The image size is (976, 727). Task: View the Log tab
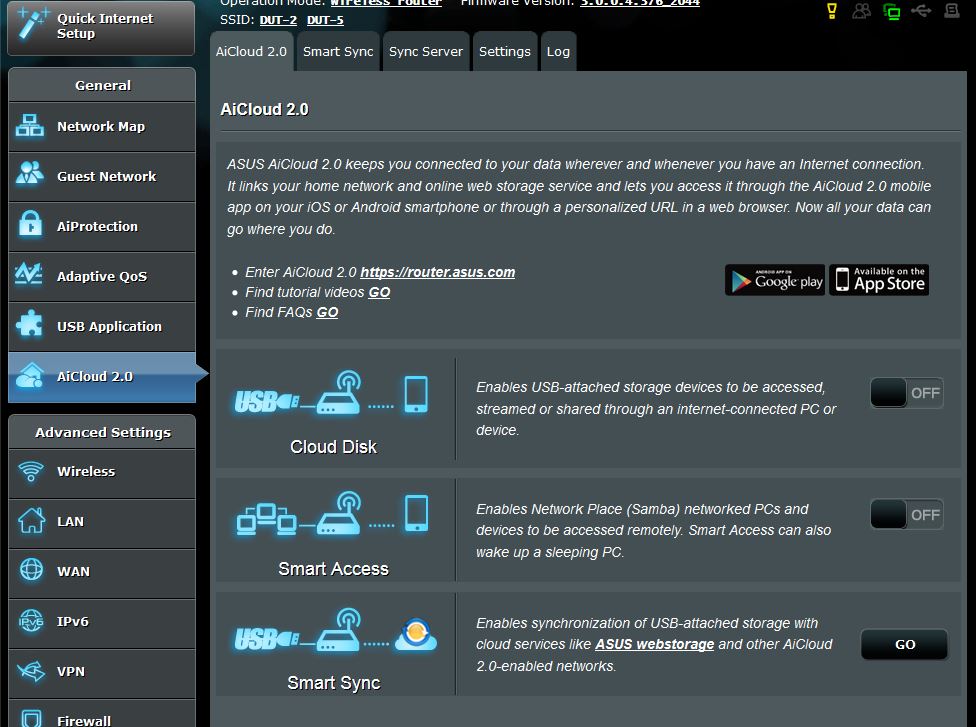coord(558,52)
